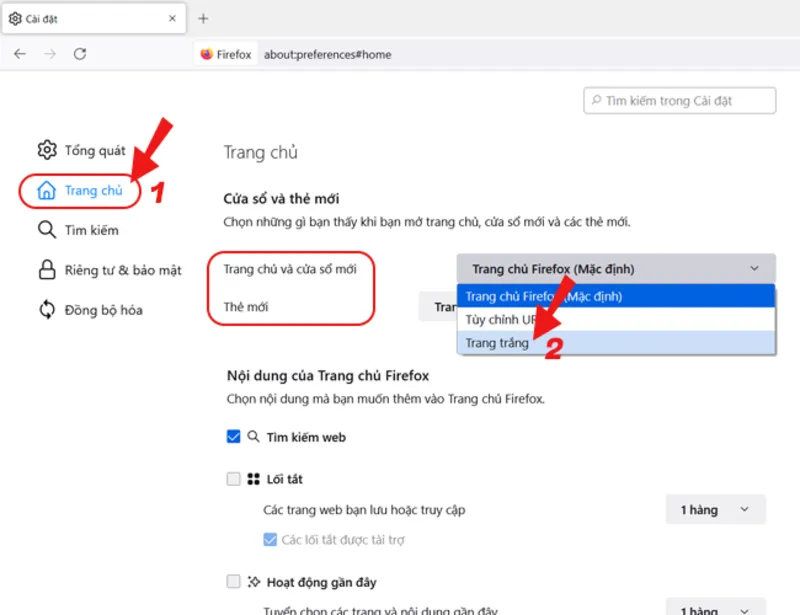Image resolution: width=800 pixels, height=615 pixels.
Task: Click the Thẻ mới label
Action: pos(245,307)
